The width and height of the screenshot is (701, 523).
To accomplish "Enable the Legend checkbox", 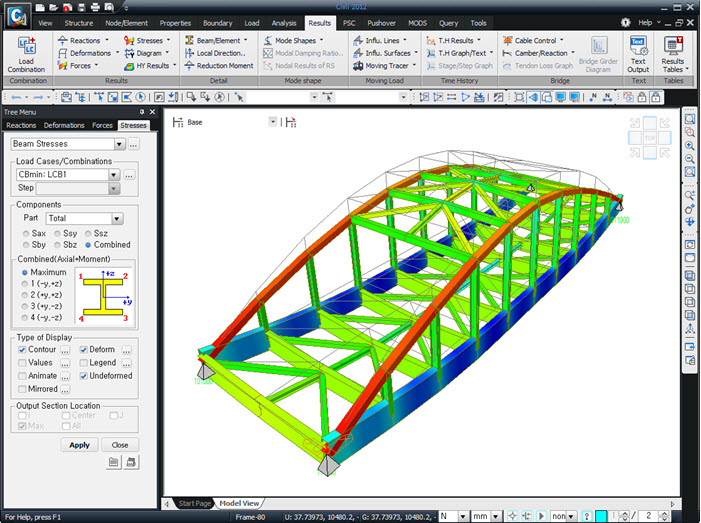I will 84,363.
